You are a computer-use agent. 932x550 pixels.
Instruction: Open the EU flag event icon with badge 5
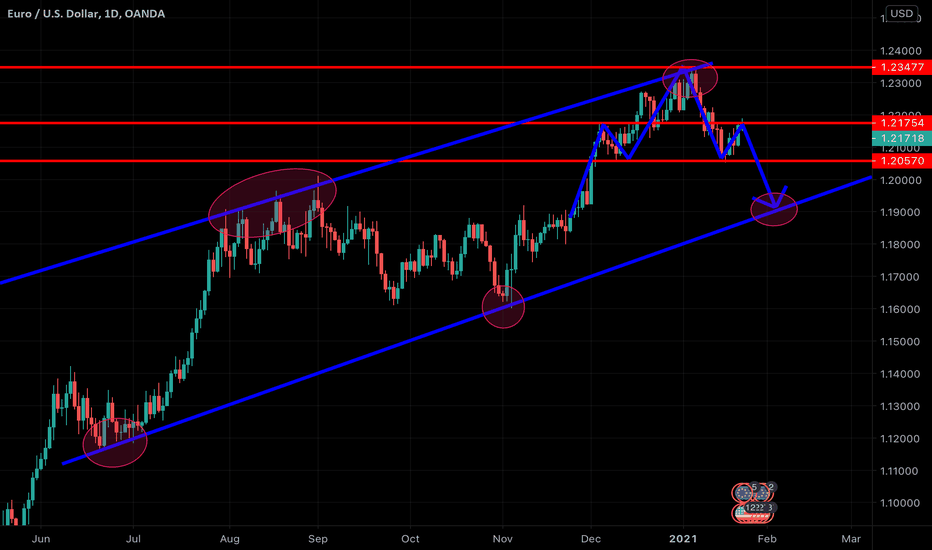[x=742, y=493]
